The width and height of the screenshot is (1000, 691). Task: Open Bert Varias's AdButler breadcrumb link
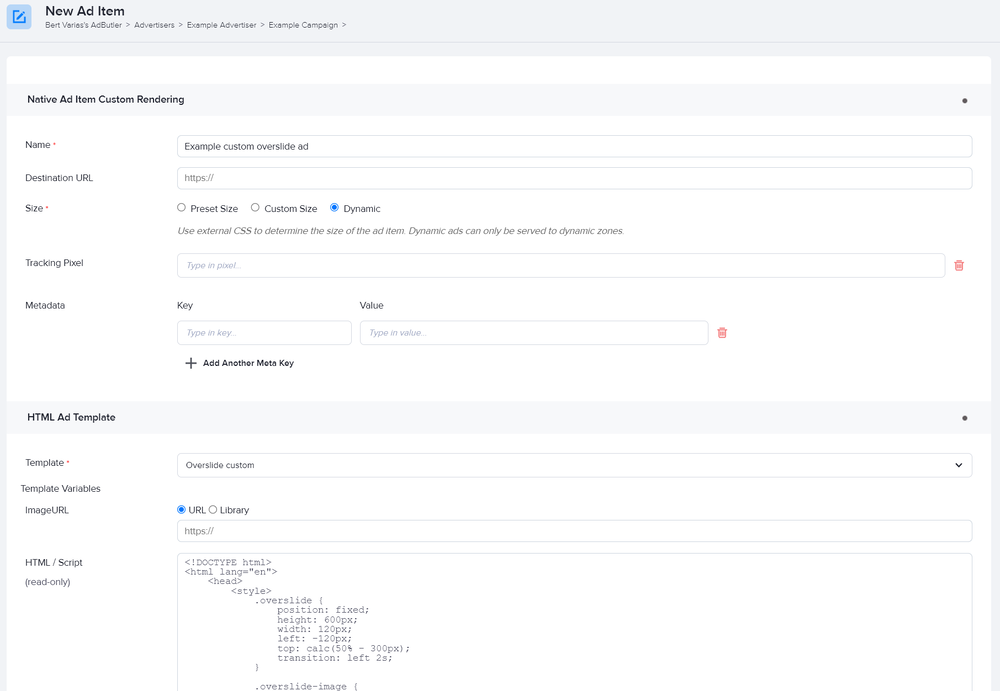(83, 25)
